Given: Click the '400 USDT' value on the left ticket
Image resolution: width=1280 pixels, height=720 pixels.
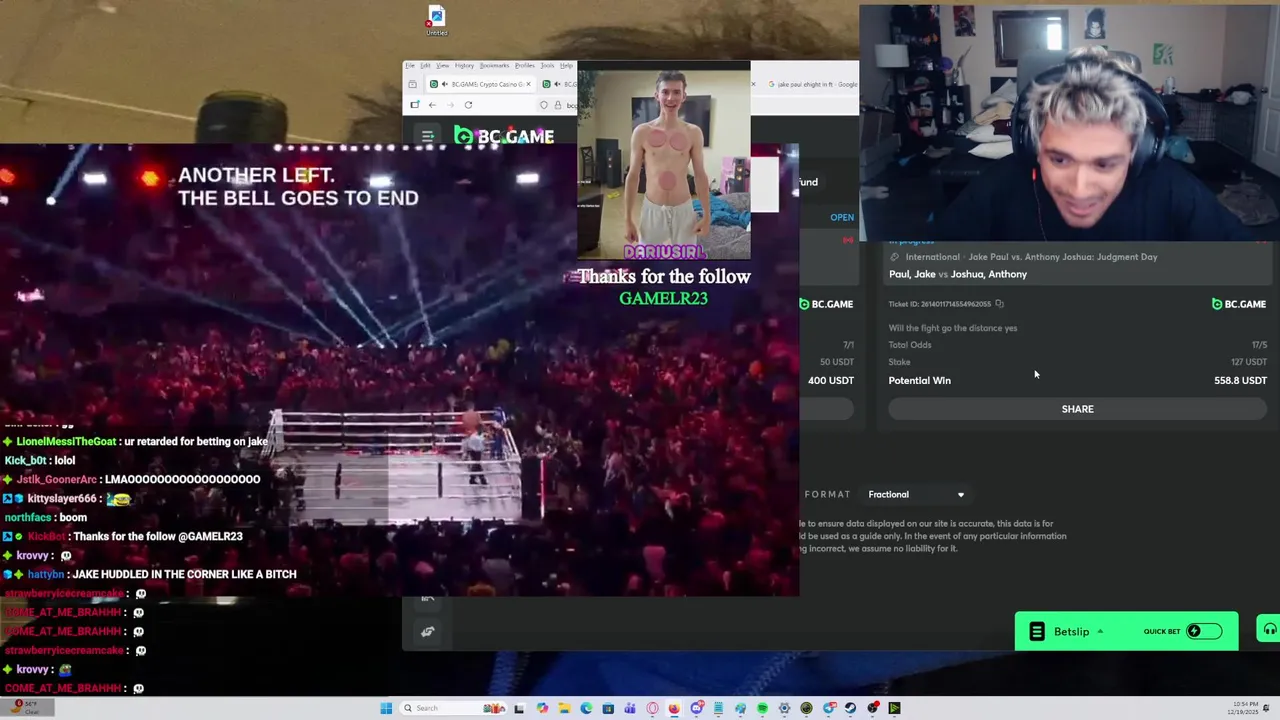Looking at the screenshot, I should 831,380.
